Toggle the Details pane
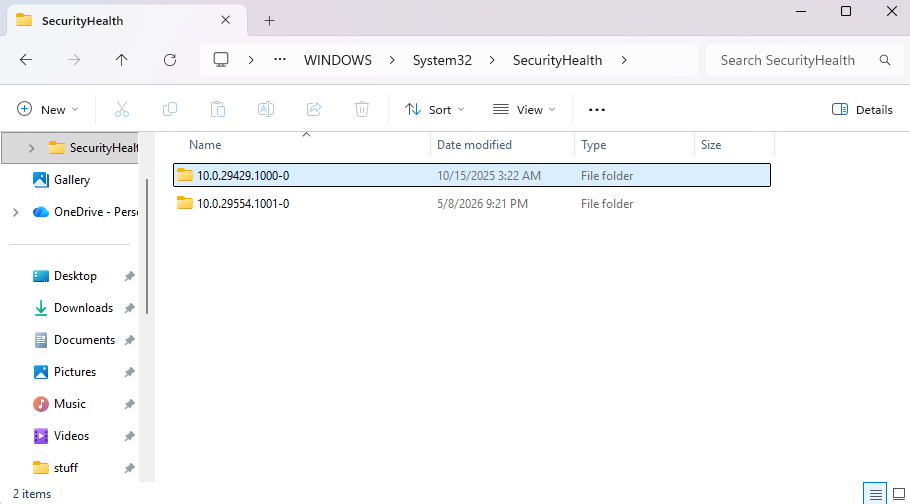910x504 pixels. [862, 109]
